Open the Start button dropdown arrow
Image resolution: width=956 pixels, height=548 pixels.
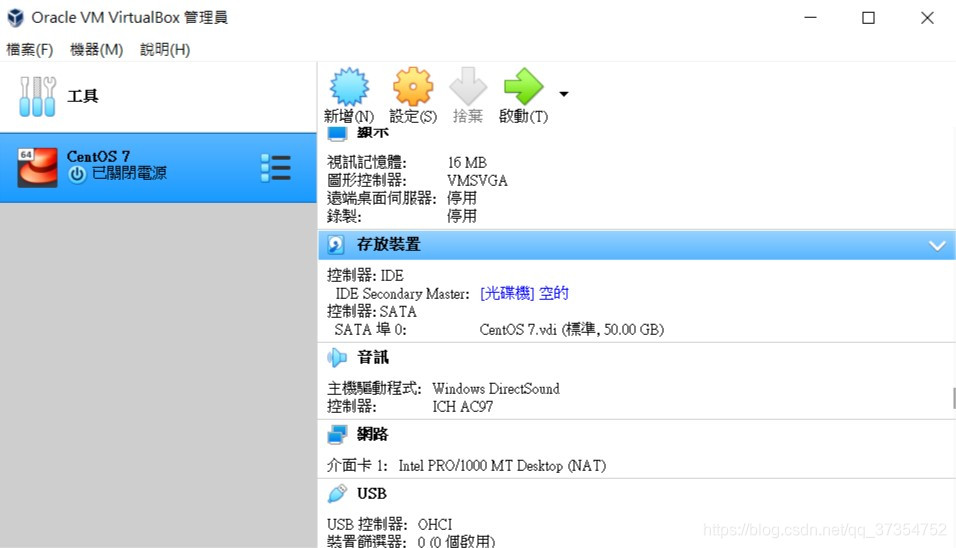click(x=564, y=94)
